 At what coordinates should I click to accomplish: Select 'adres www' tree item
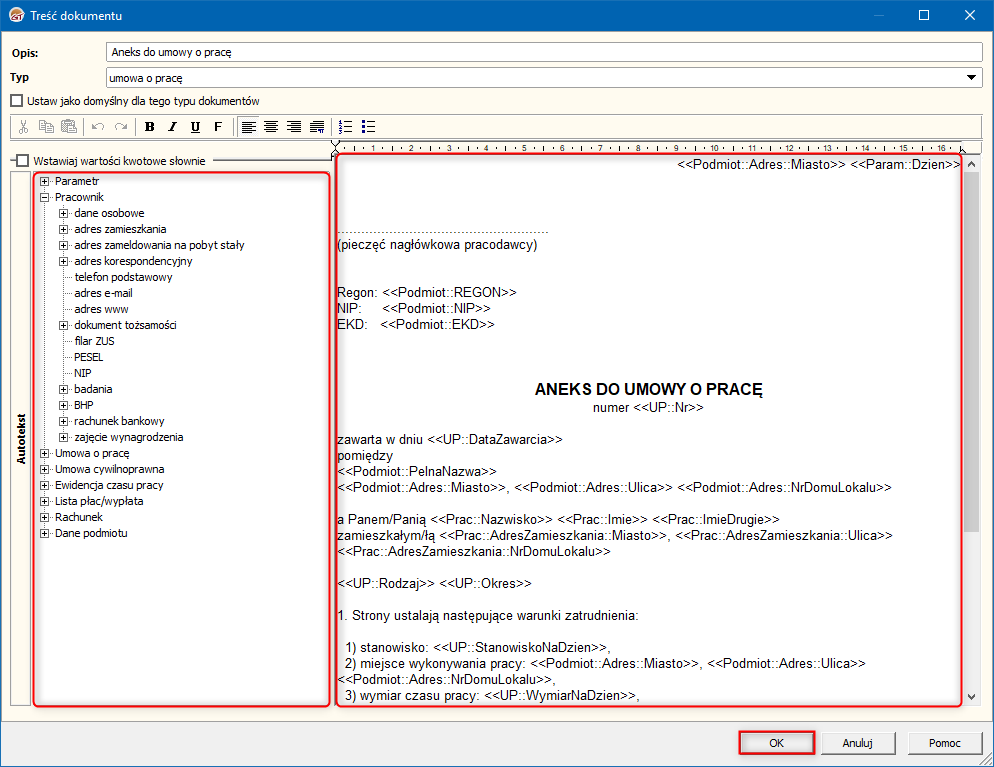[101, 309]
